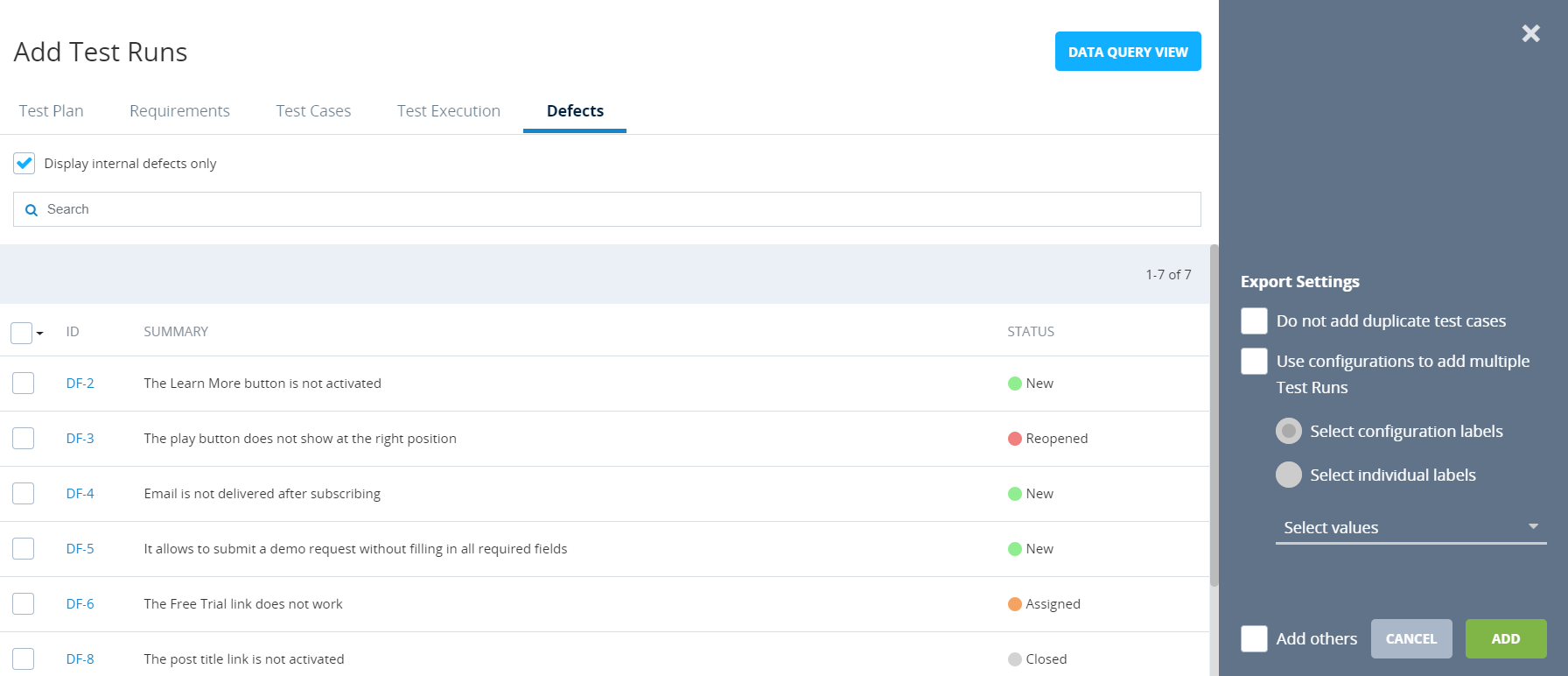This screenshot has height=676, width=1568.
Task: Uncheck Display internal defects only
Action: [x=24, y=164]
